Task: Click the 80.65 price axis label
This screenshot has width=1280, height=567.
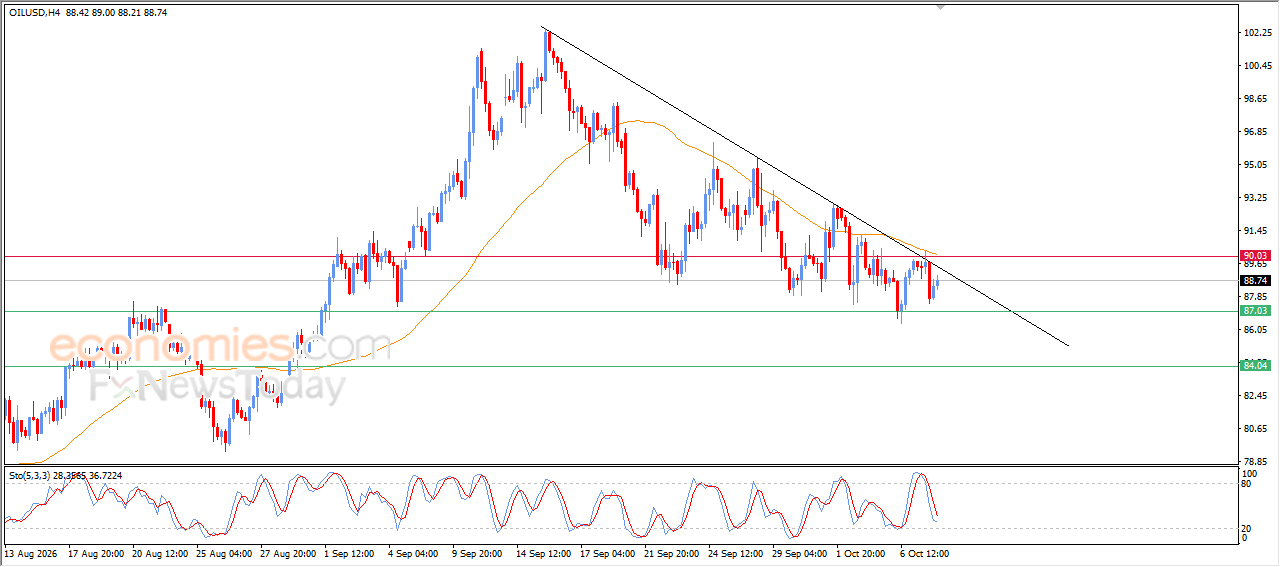Action: [1257, 429]
